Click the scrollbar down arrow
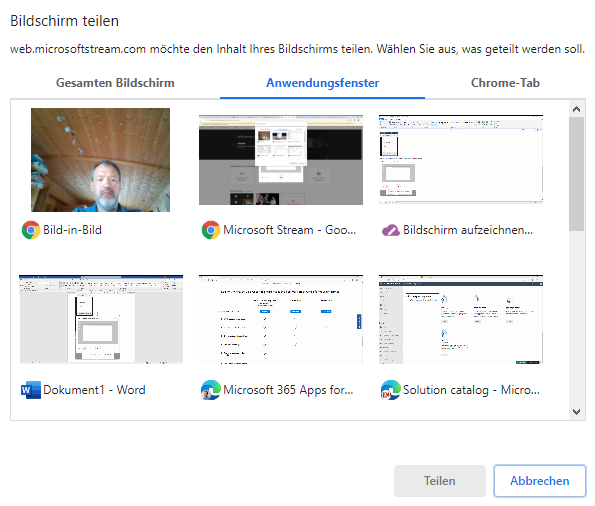Viewport: 595px width, 506px height. point(576,412)
